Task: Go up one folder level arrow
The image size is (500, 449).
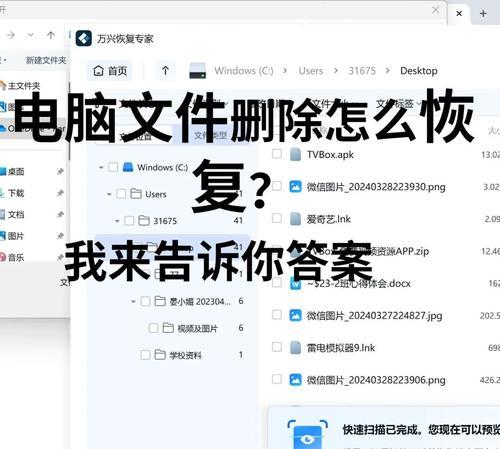Action: click(165, 71)
